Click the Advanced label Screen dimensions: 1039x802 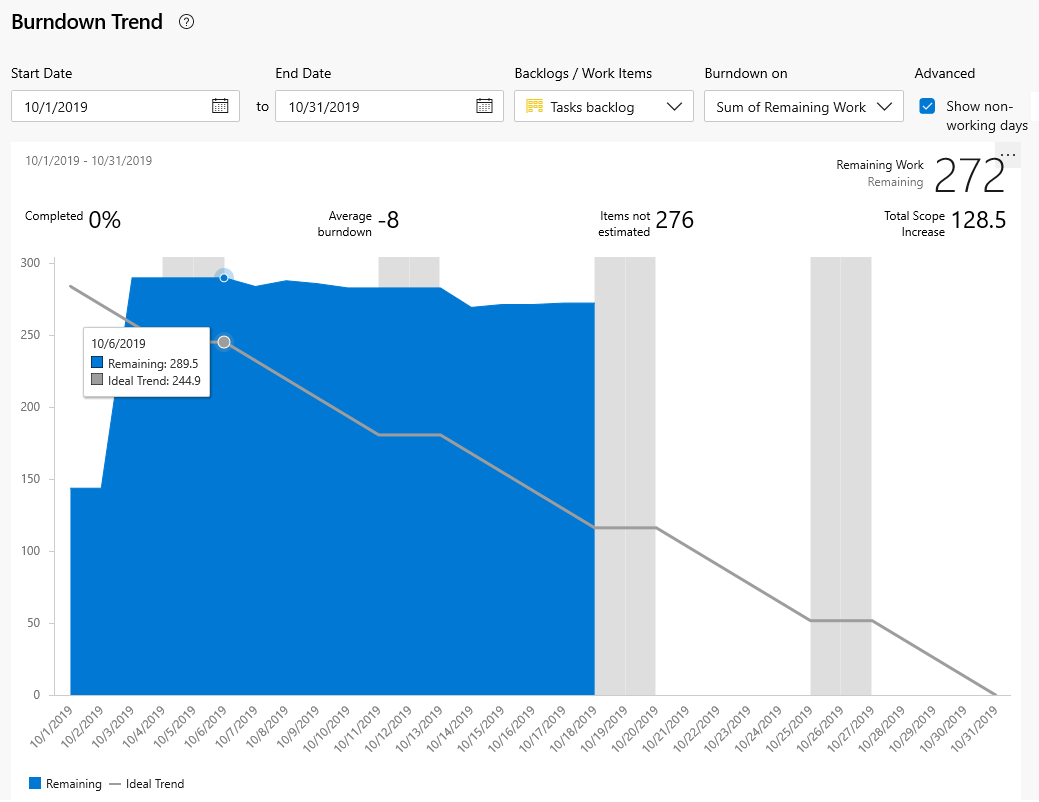click(x=945, y=74)
